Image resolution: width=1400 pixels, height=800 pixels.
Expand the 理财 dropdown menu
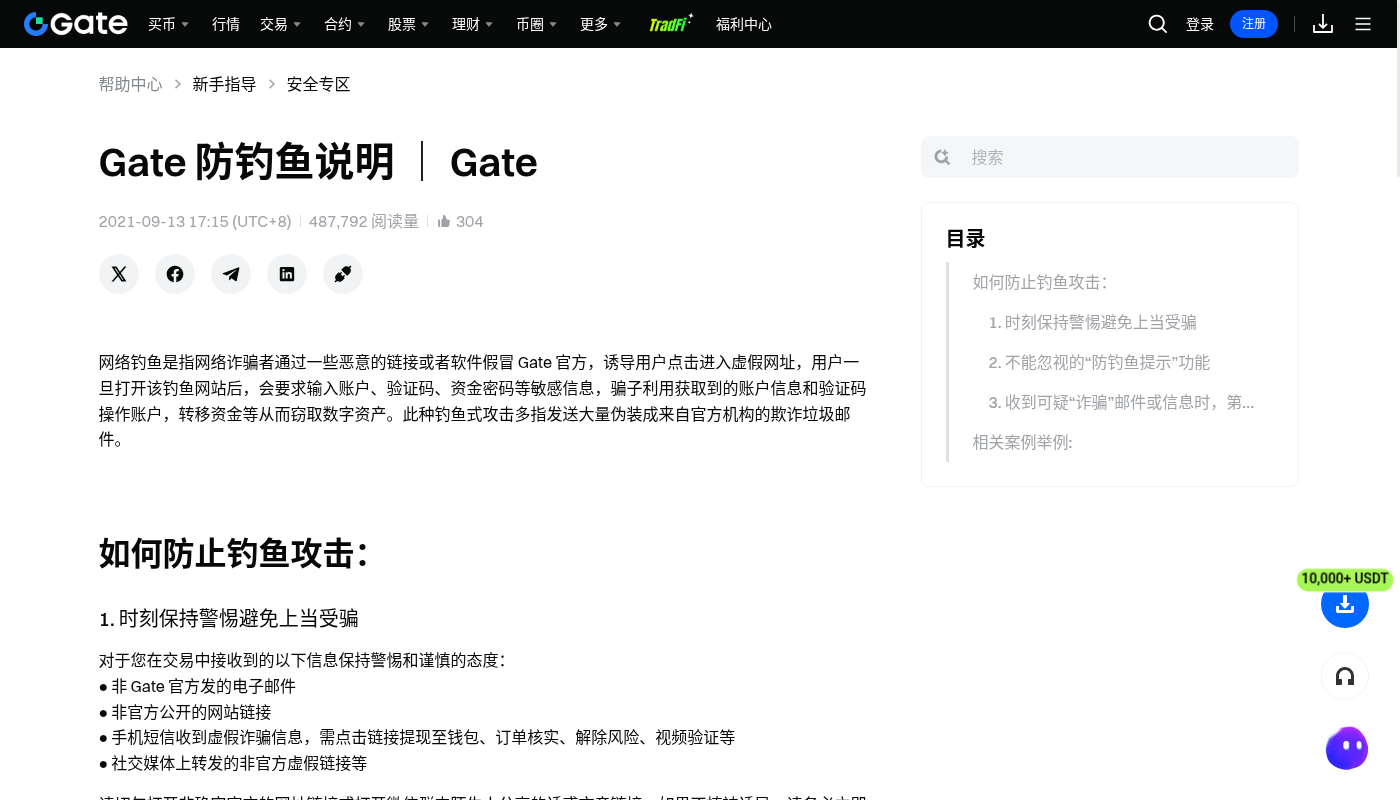pyautogui.click(x=473, y=24)
